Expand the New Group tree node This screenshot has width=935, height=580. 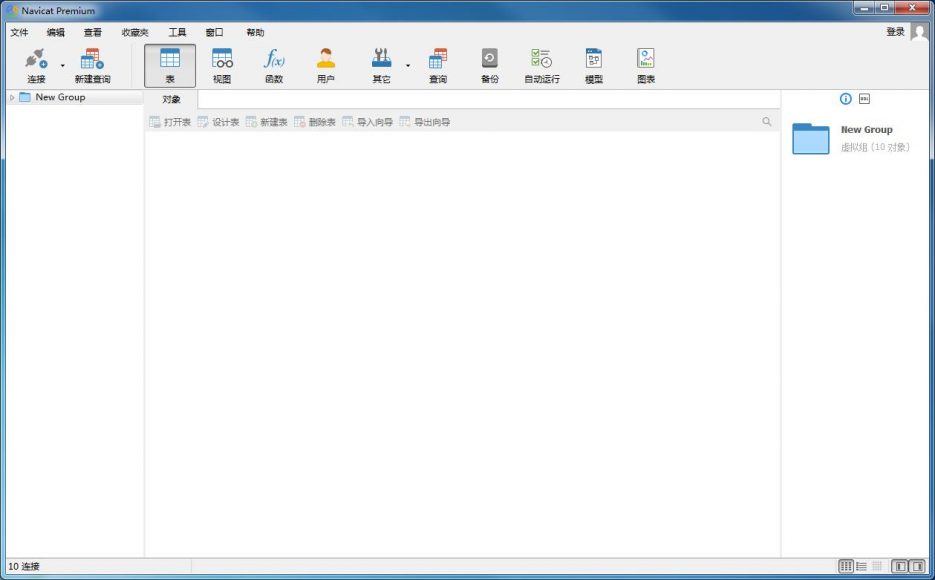[x=12, y=97]
